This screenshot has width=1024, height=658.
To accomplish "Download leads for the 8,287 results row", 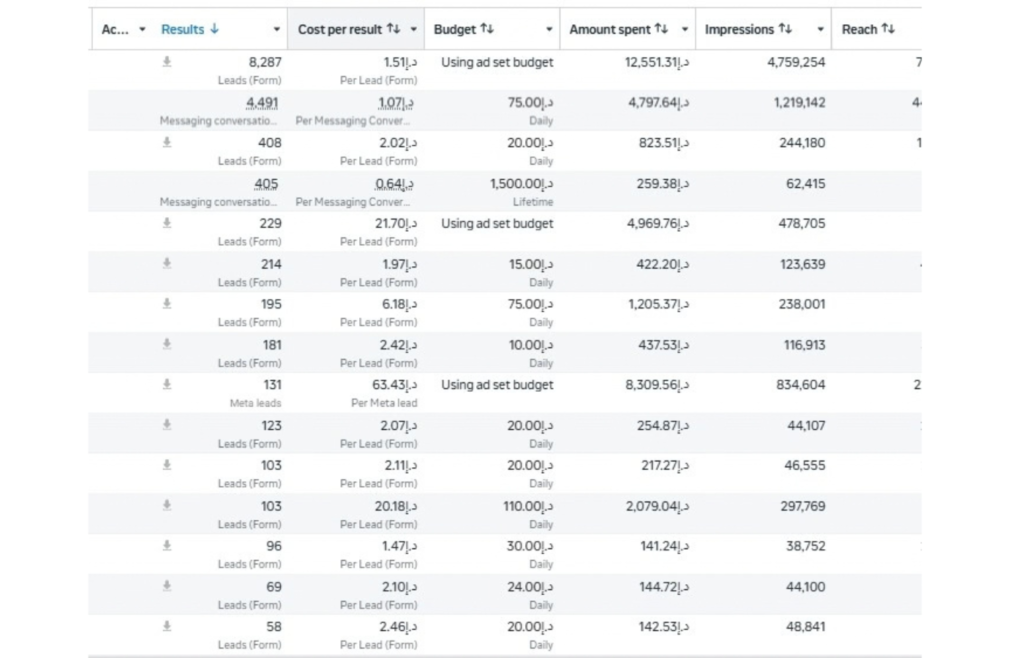I will [x=167, y=62].
